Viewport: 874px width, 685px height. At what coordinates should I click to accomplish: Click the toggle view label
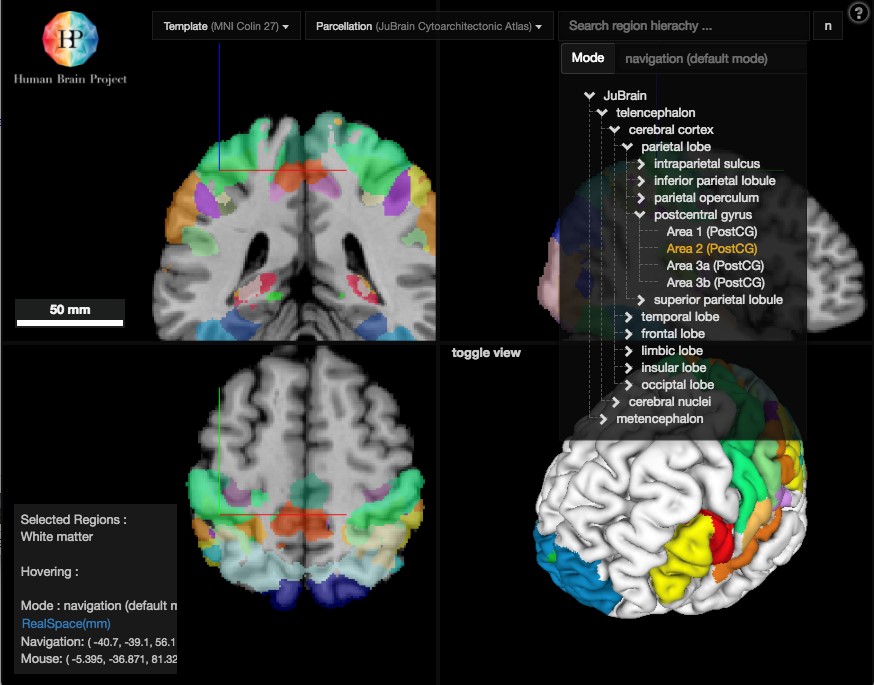(486, 353)
